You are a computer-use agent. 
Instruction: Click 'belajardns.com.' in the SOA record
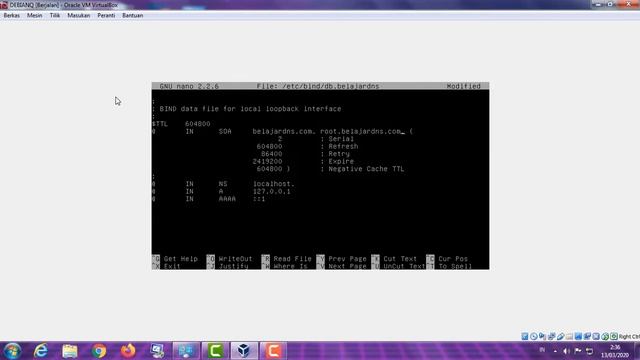284,131
